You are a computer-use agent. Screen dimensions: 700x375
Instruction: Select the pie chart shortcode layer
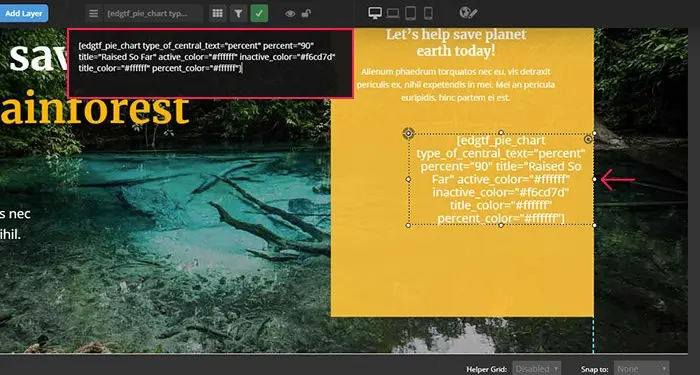pos(501,179)
